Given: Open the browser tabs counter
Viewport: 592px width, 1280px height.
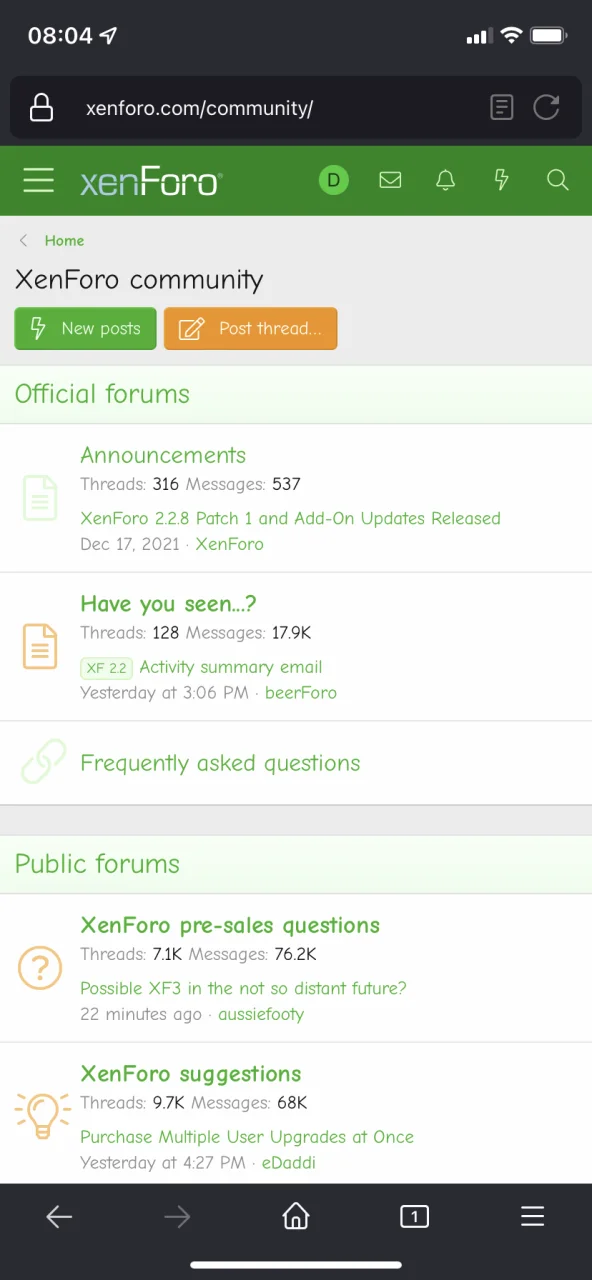Looking at the screenshot, I should click(414, 1216).
